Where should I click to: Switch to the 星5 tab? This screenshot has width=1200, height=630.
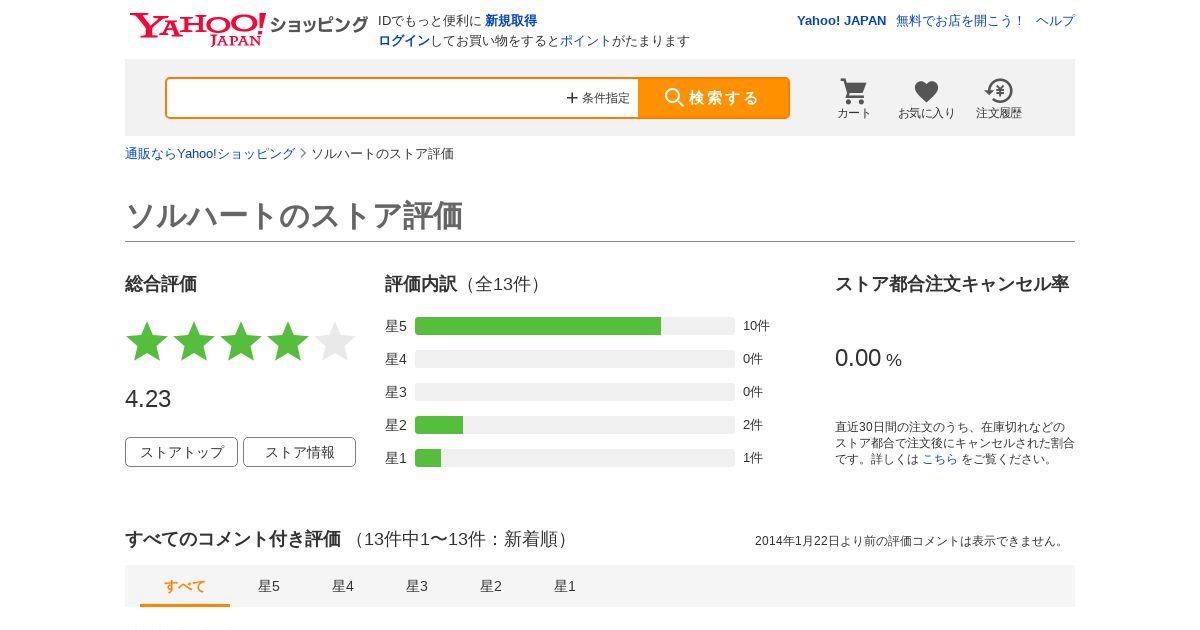coord(269,586)
